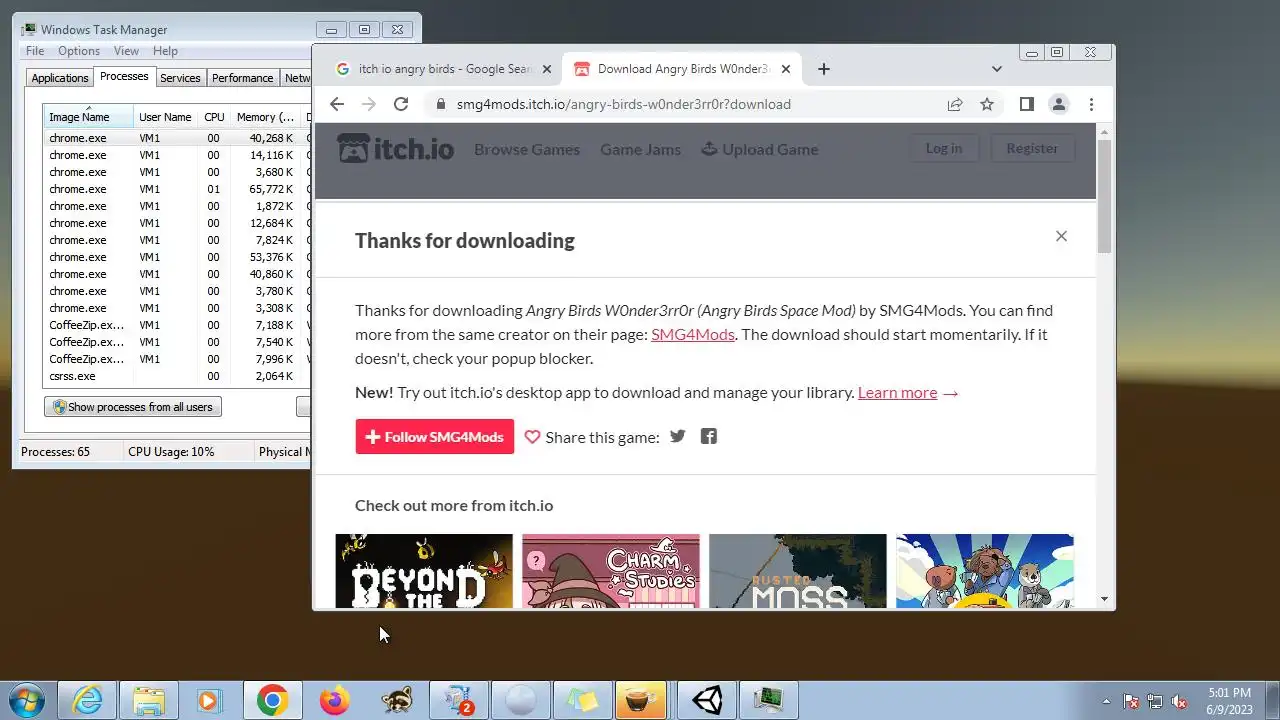Click Show processes from all users

(133, 407)
